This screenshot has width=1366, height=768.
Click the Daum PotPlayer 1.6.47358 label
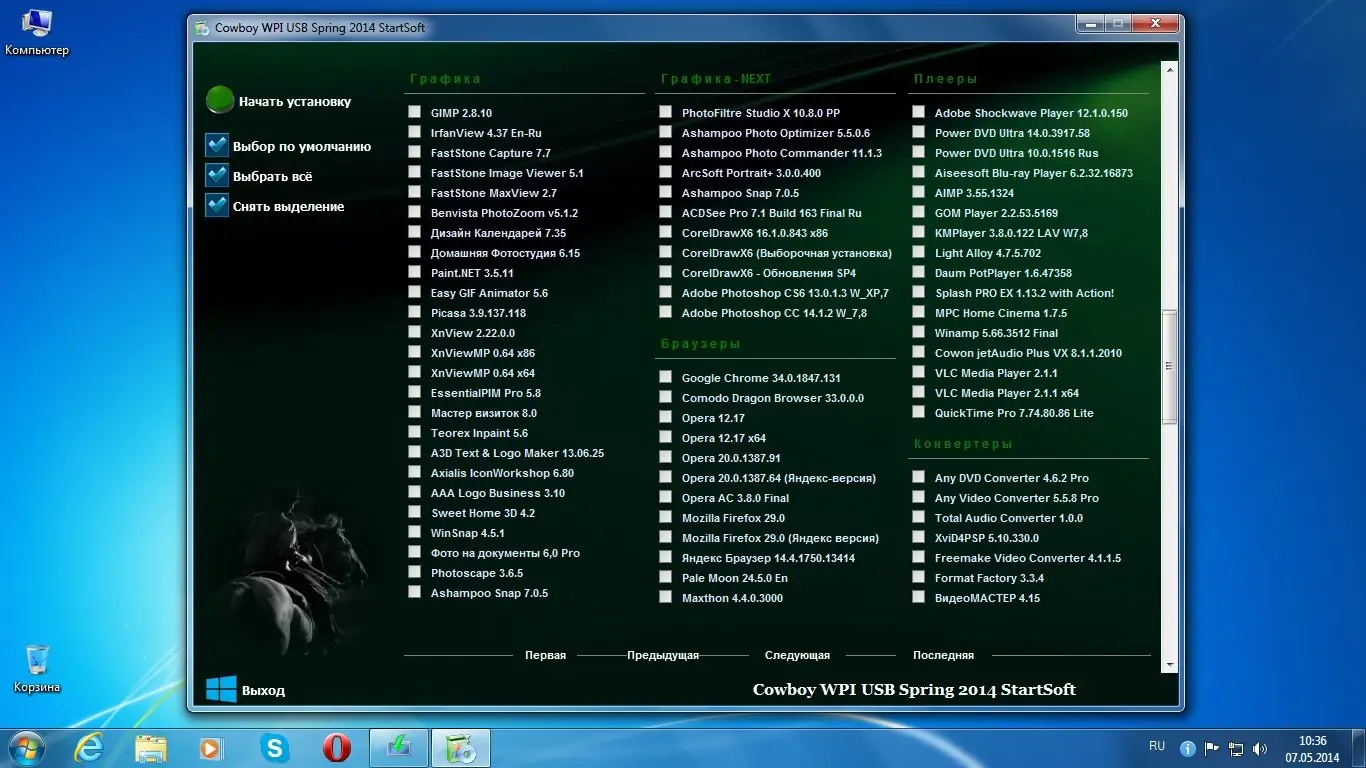pyautogui.click(x=1003, y=273)
